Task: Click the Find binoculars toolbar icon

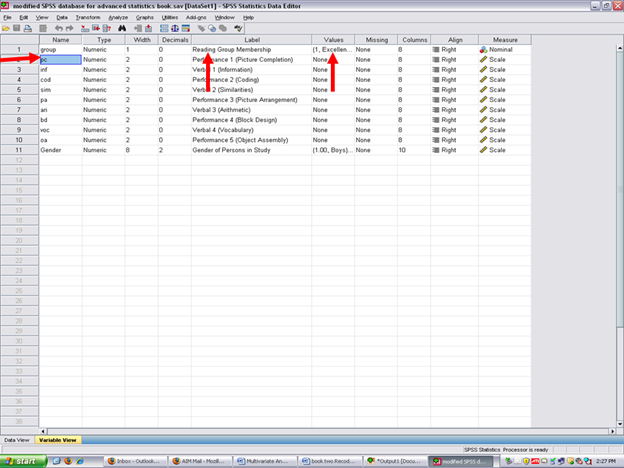Action: coord(122,28)
